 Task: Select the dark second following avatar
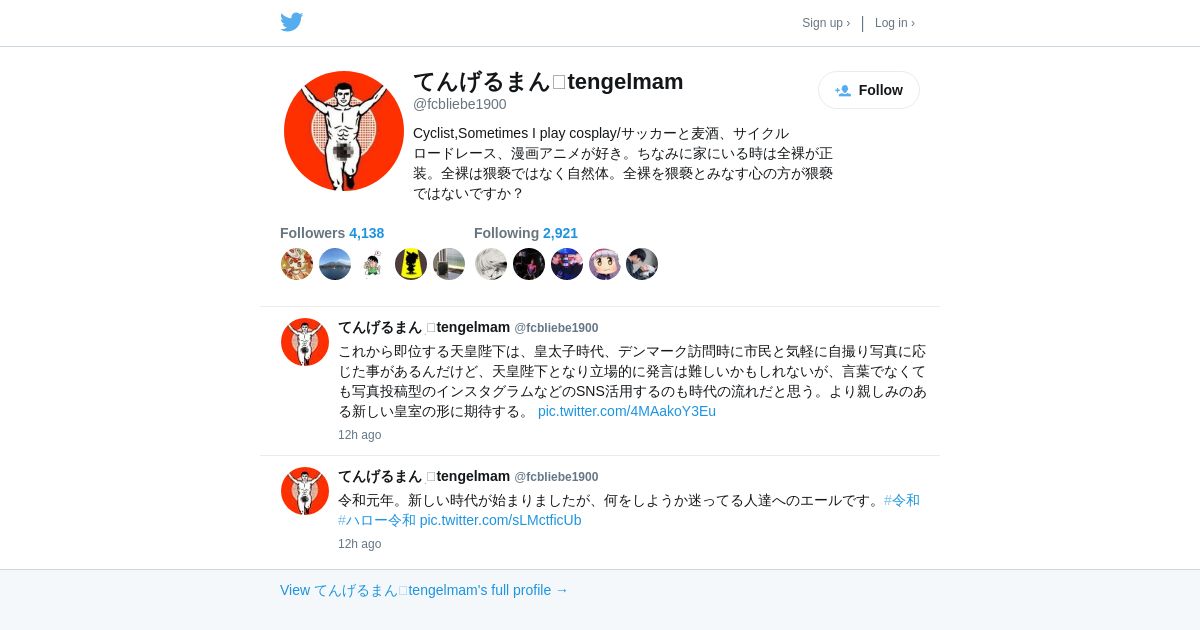[529, 264]
